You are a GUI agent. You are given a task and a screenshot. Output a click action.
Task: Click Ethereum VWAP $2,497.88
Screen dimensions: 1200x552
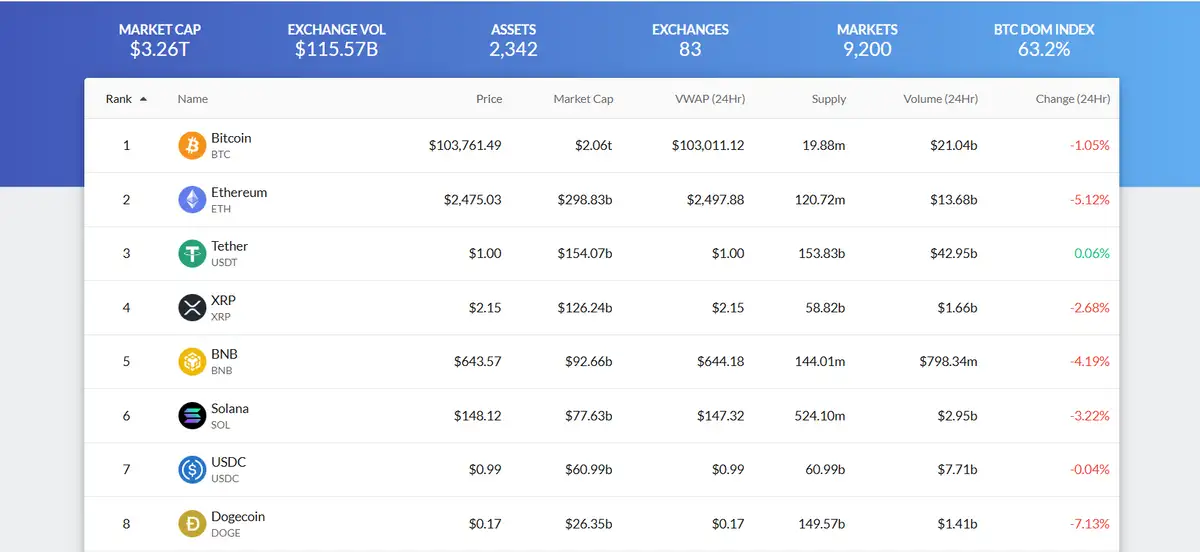pos(716,199)
